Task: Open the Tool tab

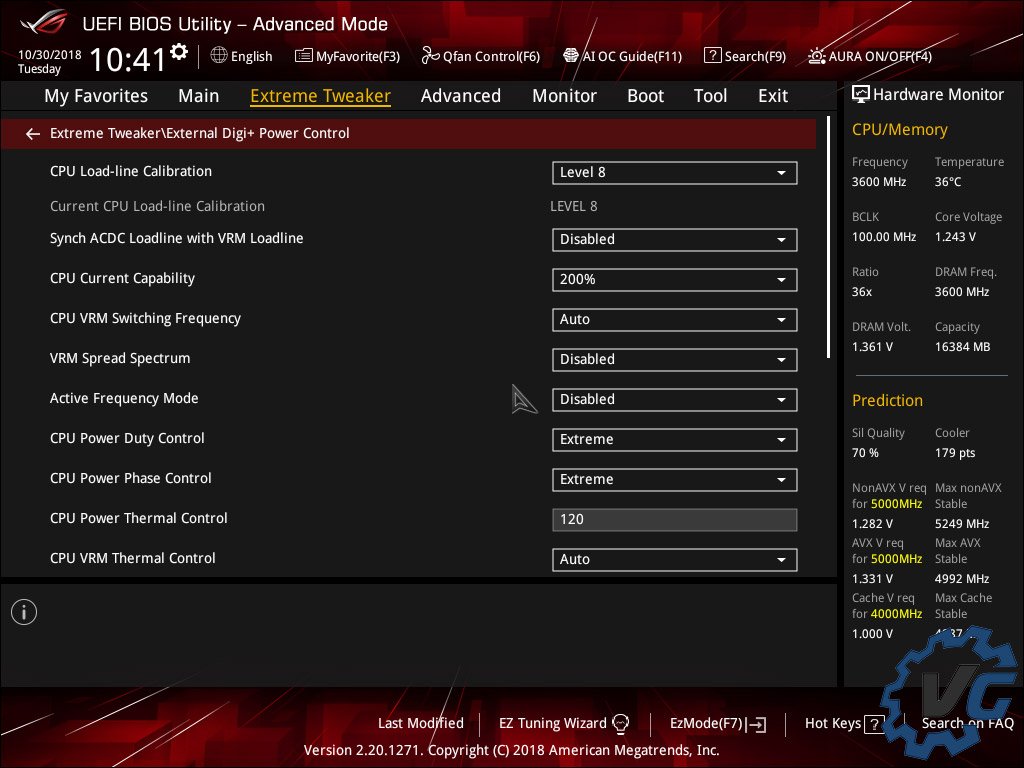Action: tap(711, 96)
